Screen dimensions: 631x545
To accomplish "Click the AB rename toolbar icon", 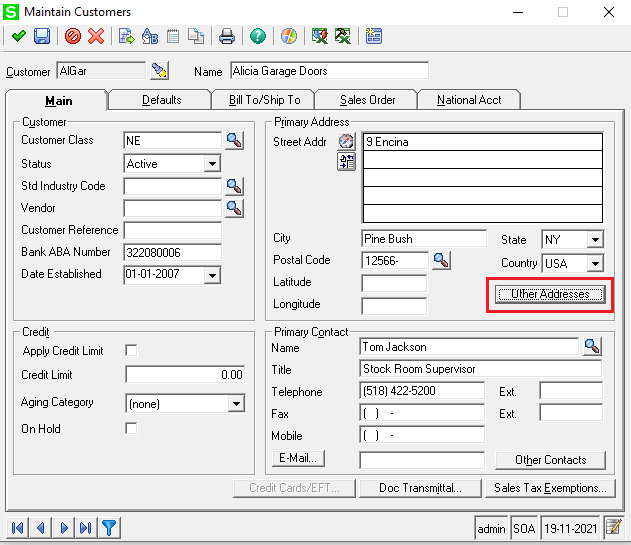I will tap(150, 36).
